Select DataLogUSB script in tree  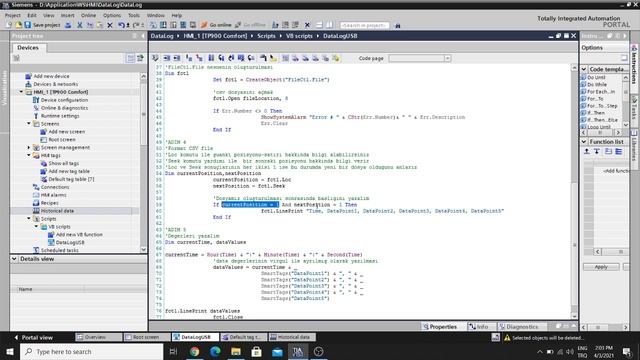click(70, 242)
